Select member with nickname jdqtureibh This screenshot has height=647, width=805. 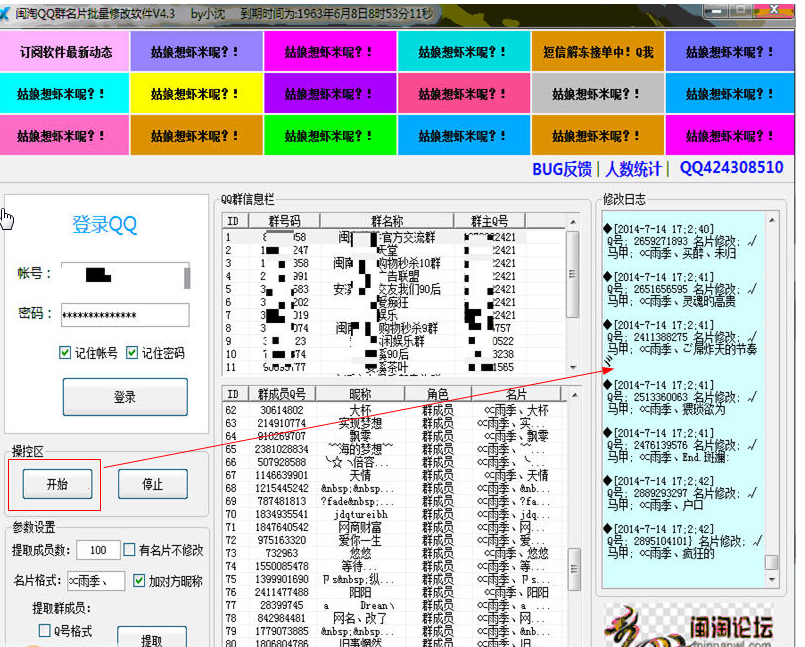[395, 514]
